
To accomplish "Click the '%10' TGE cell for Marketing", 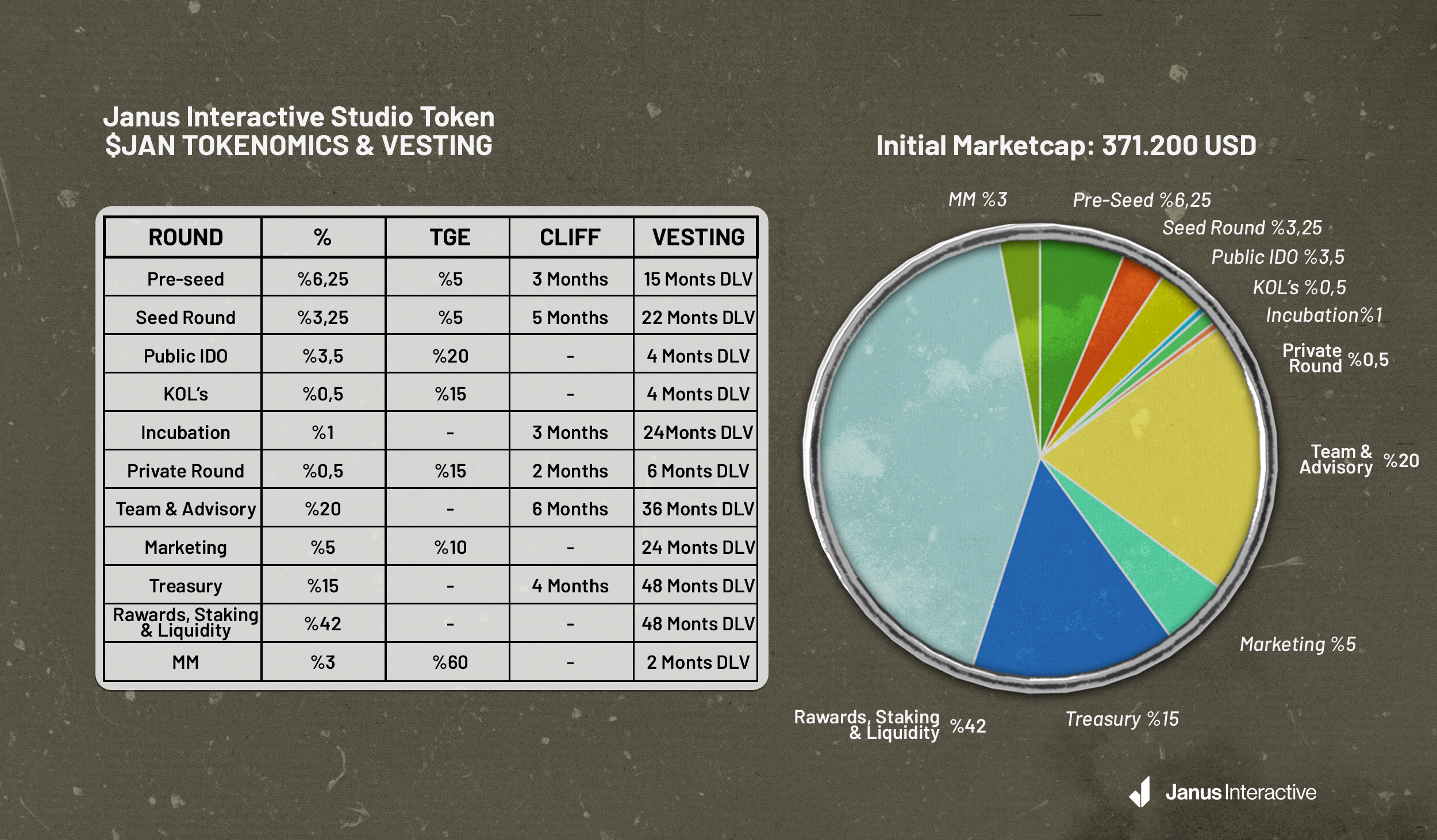I will click(x=448, y=546).
